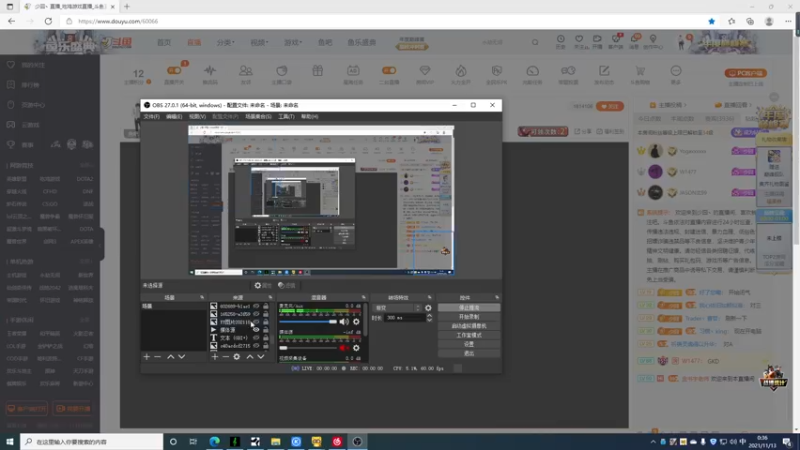Open the Filters button above the docks

pyautogui.click(x=287, y=285)
